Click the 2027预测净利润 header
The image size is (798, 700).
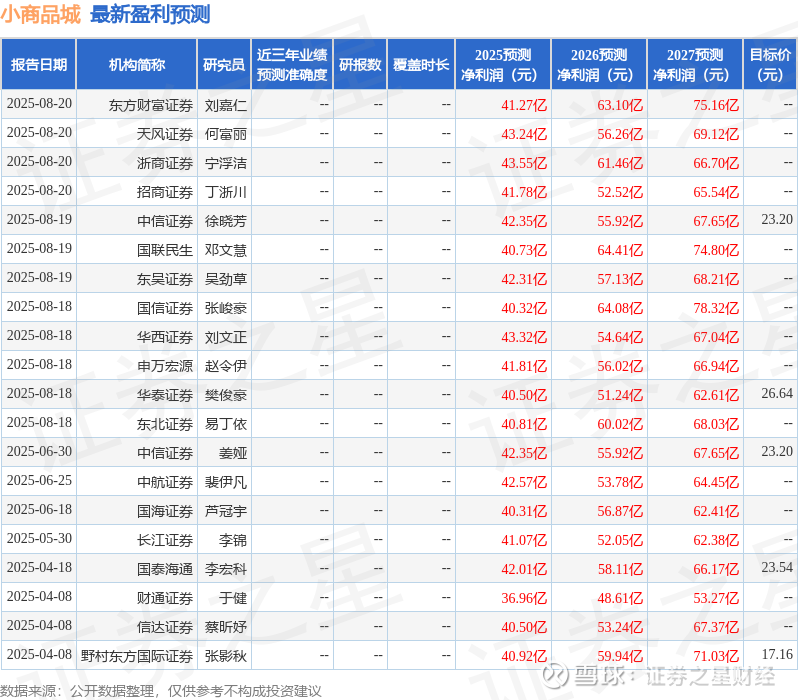[x=695, y=65]
